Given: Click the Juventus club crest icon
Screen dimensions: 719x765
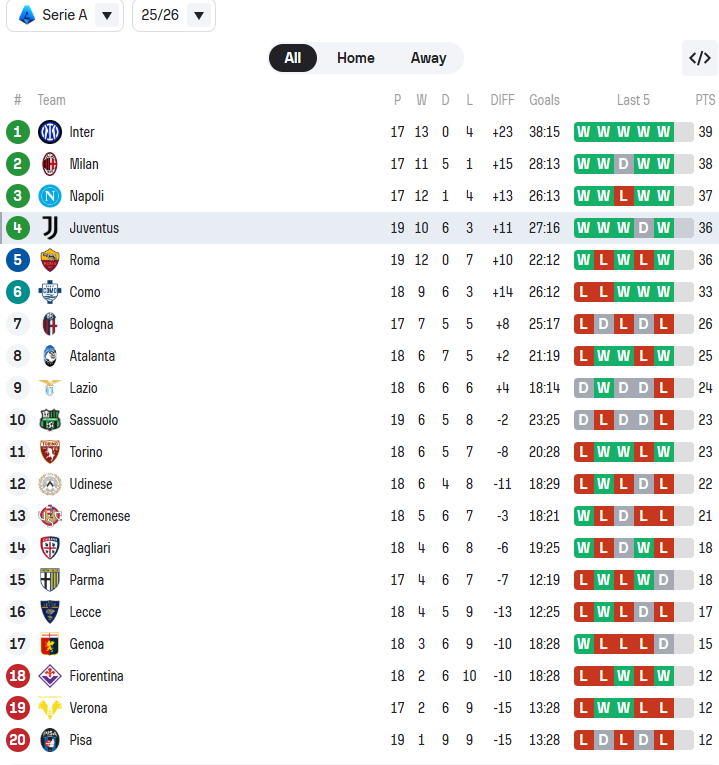Looking at the screenshot, I should [50, 228].
